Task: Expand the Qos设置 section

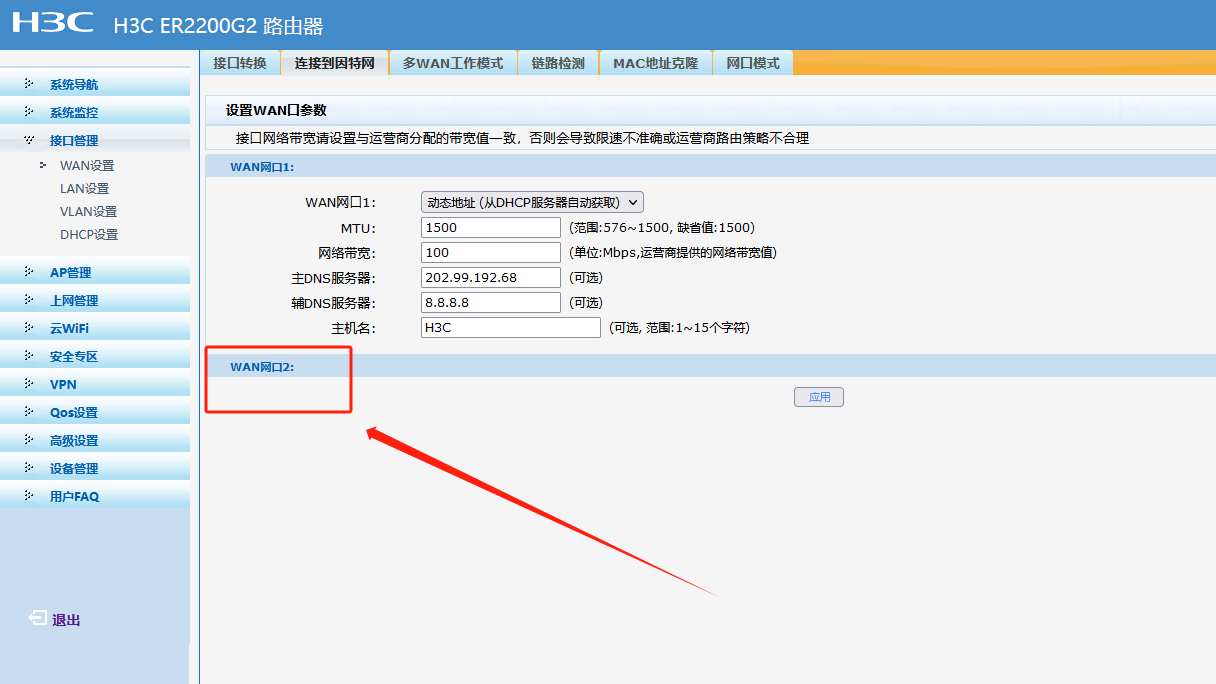Action: 95,412
